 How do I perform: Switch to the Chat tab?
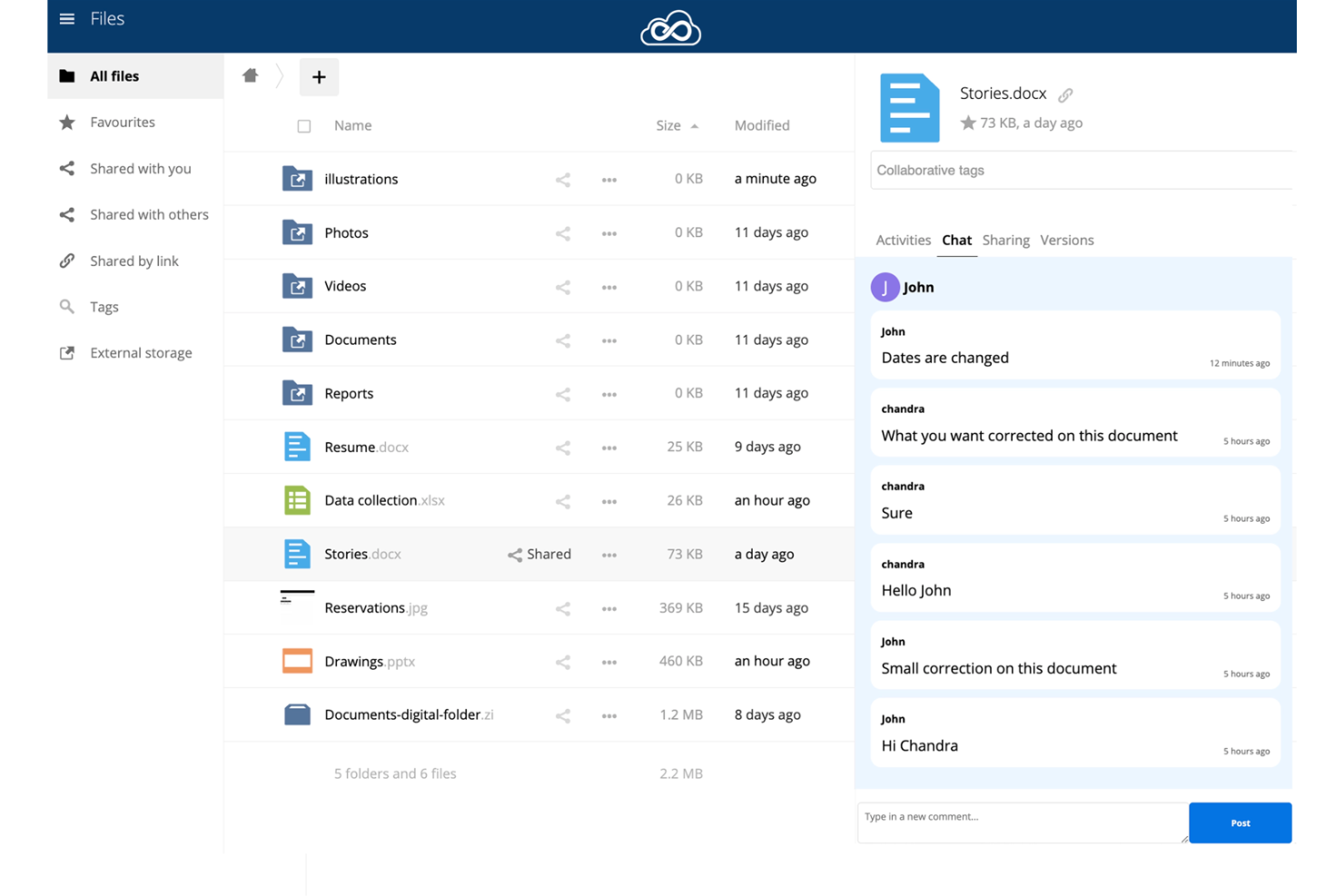coord(956,240)
